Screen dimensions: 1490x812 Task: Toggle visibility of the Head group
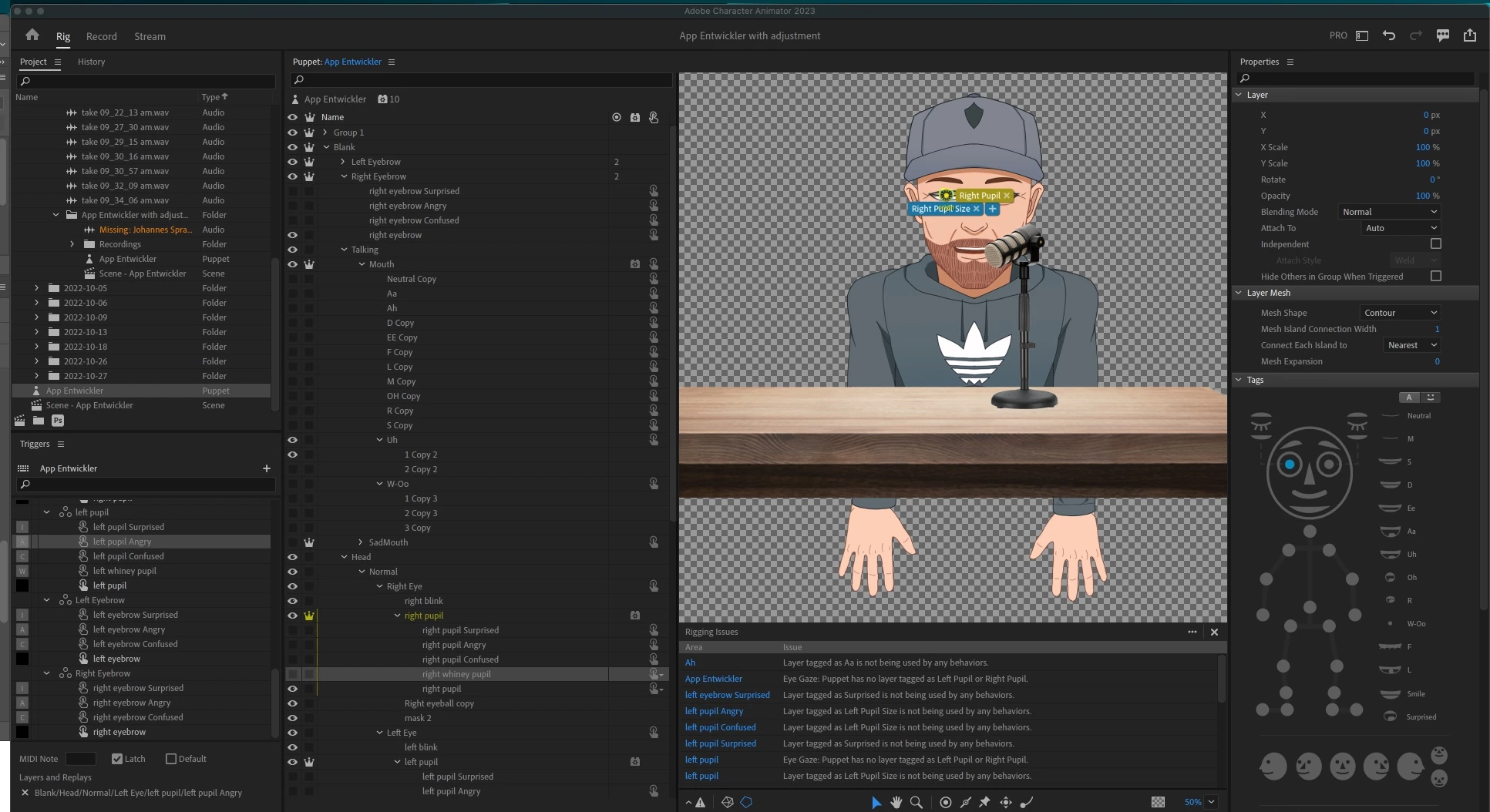click(x=293, y=557)
